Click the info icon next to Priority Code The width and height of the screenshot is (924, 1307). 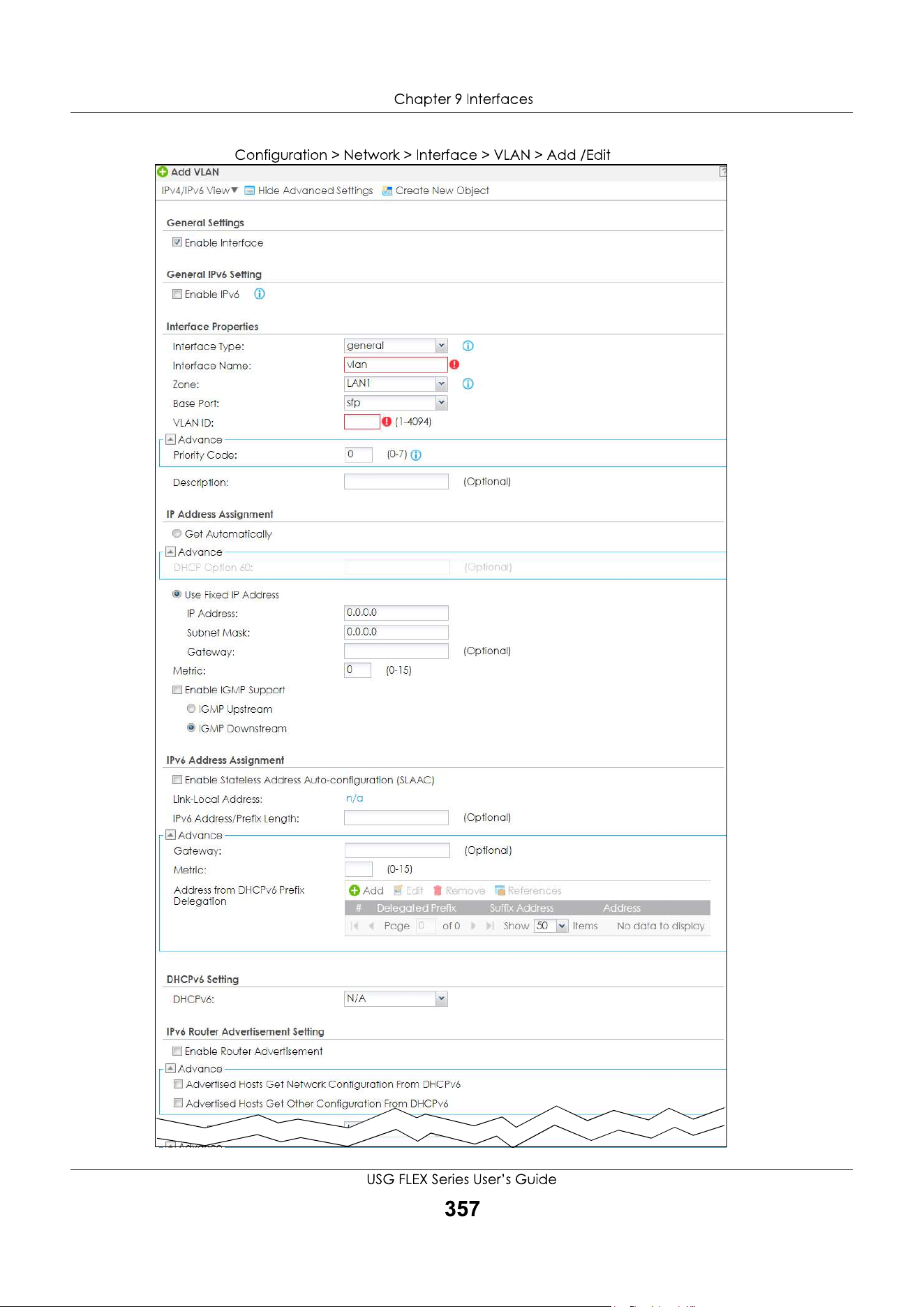tap(416, 455)
